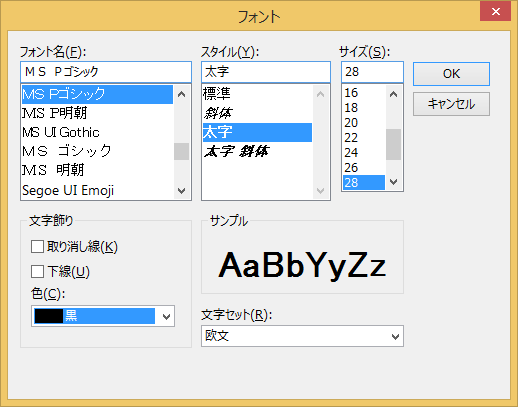Click the キャンセル button
Viewport: 518px width, 407px height.
tap(451, 104)
